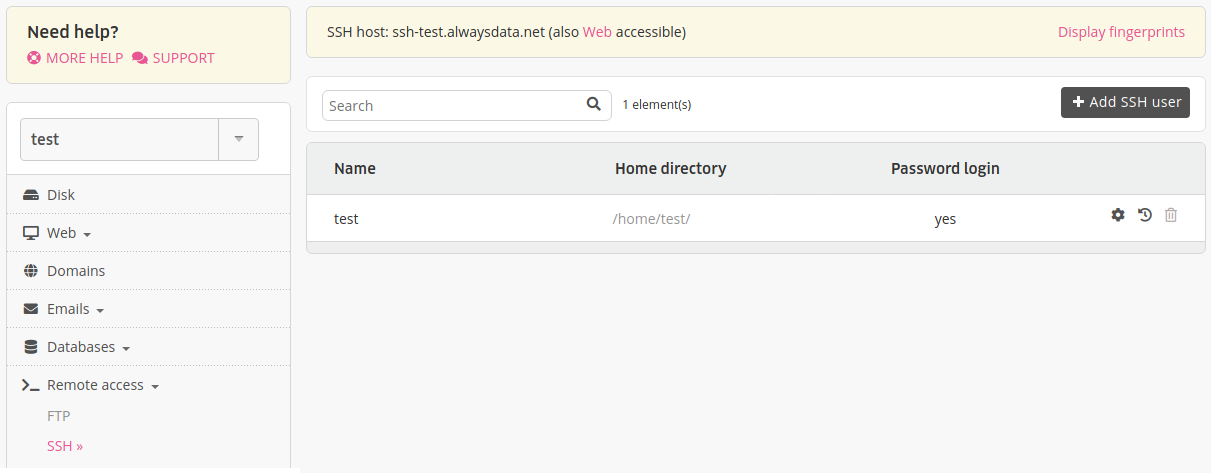Click the restore history icon for test user
1211x473 pixels.
1145,215
